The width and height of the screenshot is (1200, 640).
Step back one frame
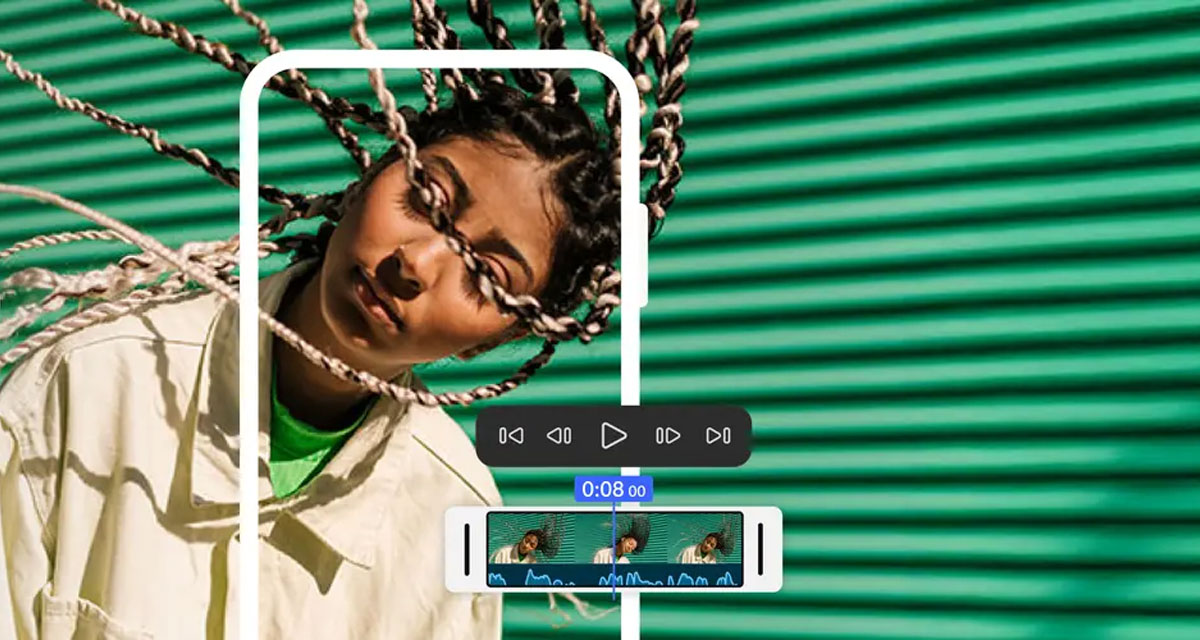coord(559,436)
